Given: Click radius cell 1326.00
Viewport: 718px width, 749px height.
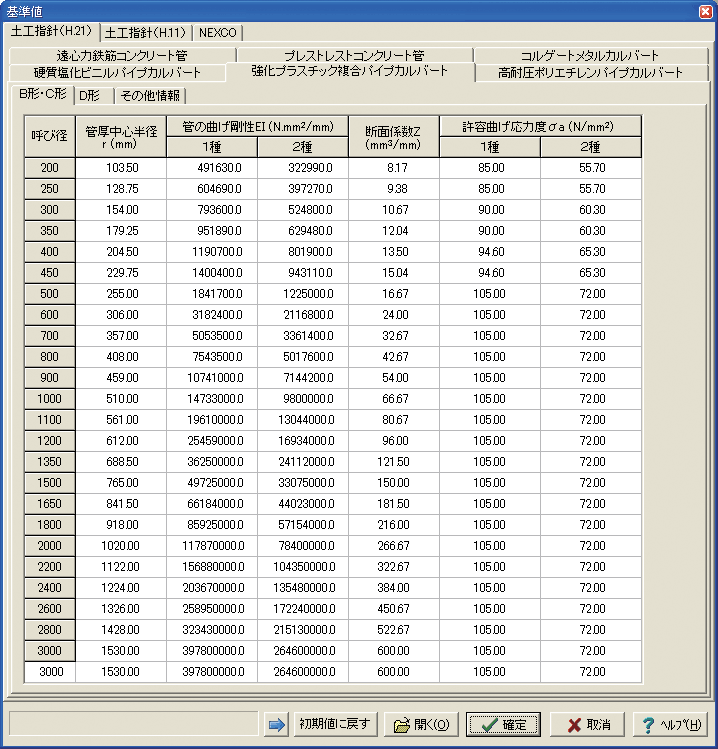Looking at the screenshot, I should pyautogui.click(x=121, y=609).
